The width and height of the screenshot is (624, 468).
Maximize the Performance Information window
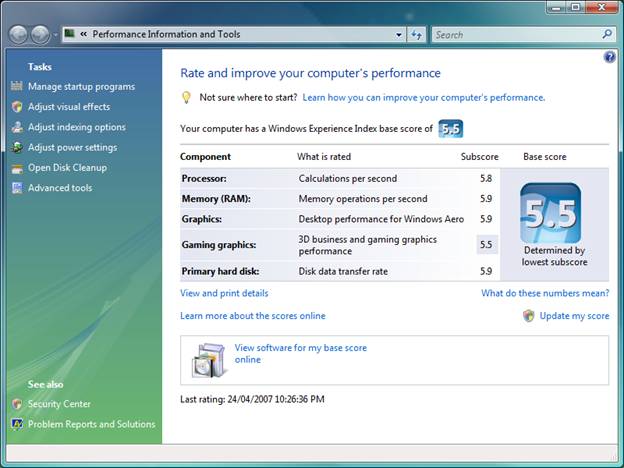coord(575,7)
